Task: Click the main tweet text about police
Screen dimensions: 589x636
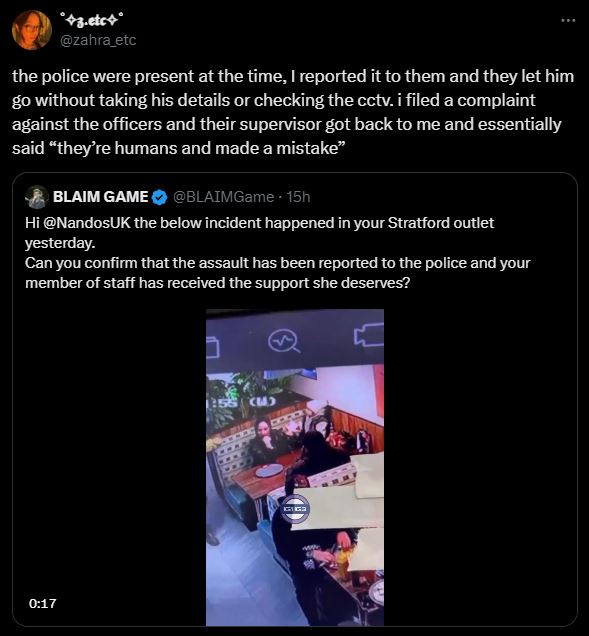Action: [293, 112]
